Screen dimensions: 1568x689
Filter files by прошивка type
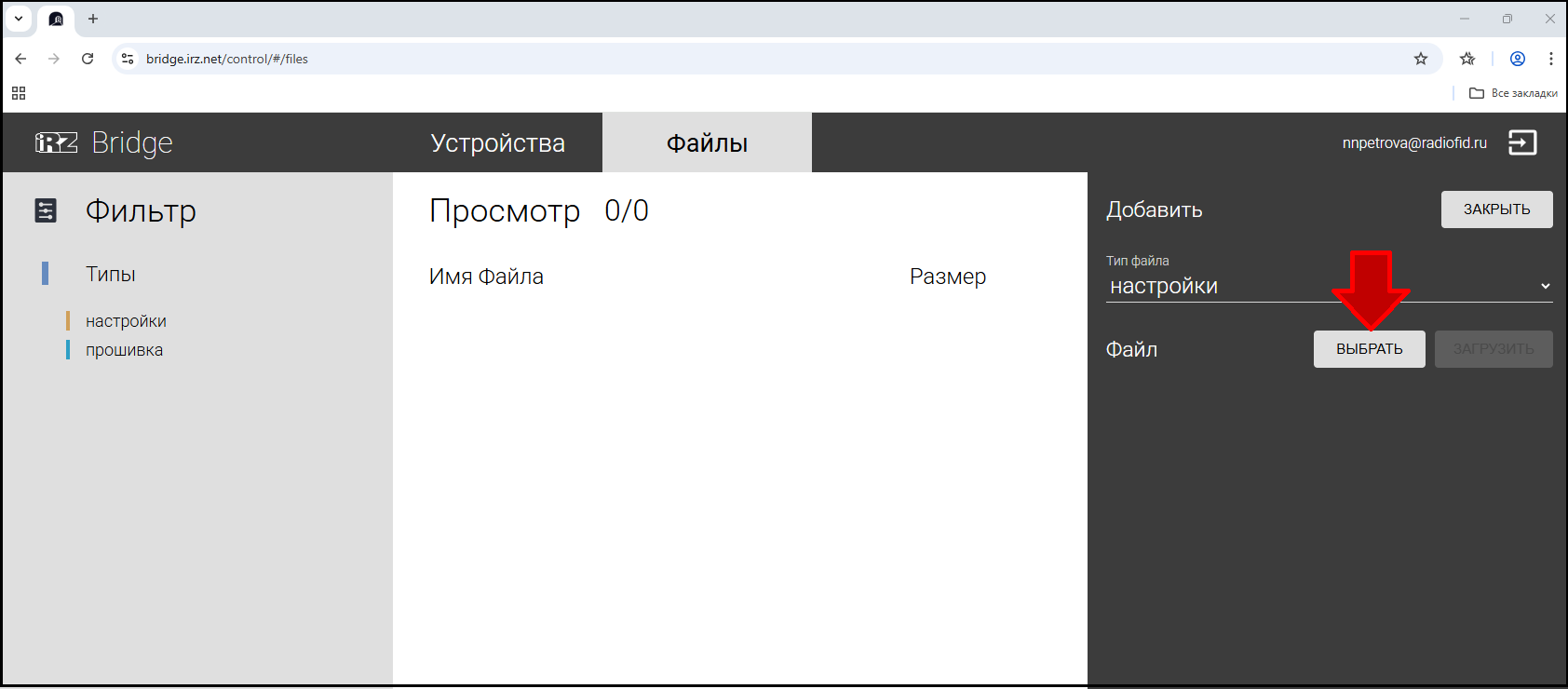(124, 350)
